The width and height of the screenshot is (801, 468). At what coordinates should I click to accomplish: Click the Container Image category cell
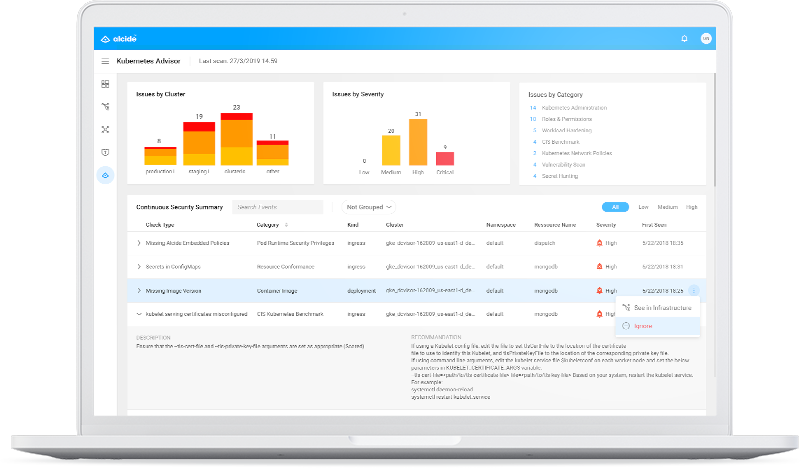(277, 291)
